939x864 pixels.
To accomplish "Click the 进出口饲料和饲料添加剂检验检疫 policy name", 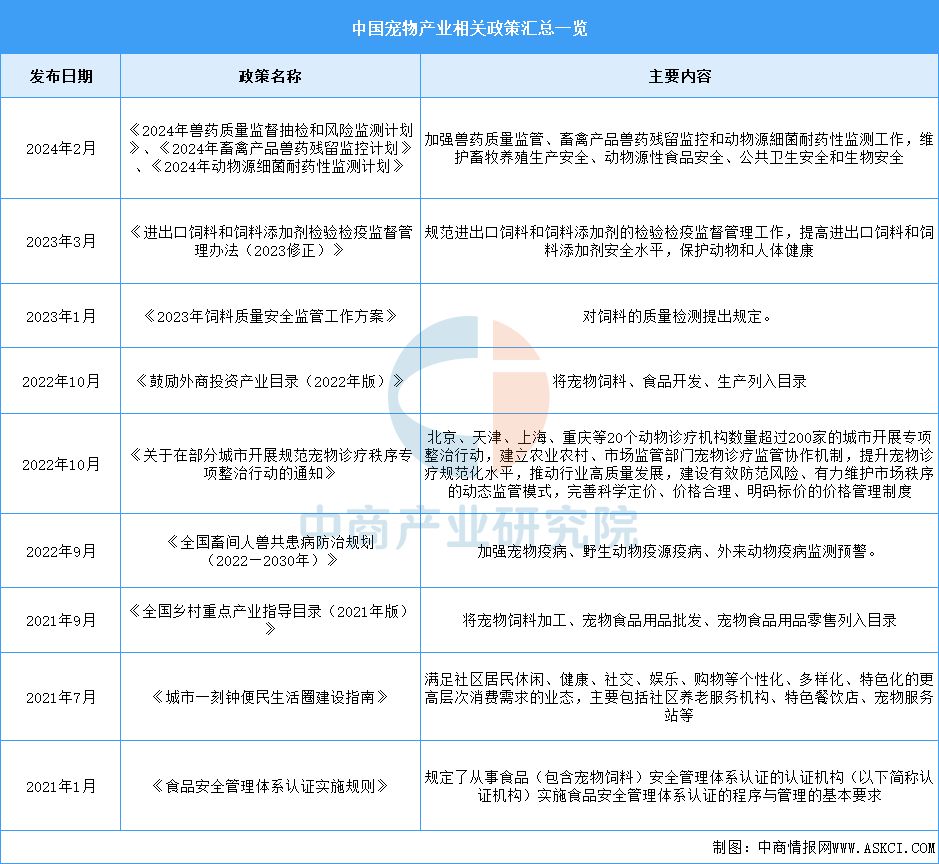I will [x=270, y=241].
